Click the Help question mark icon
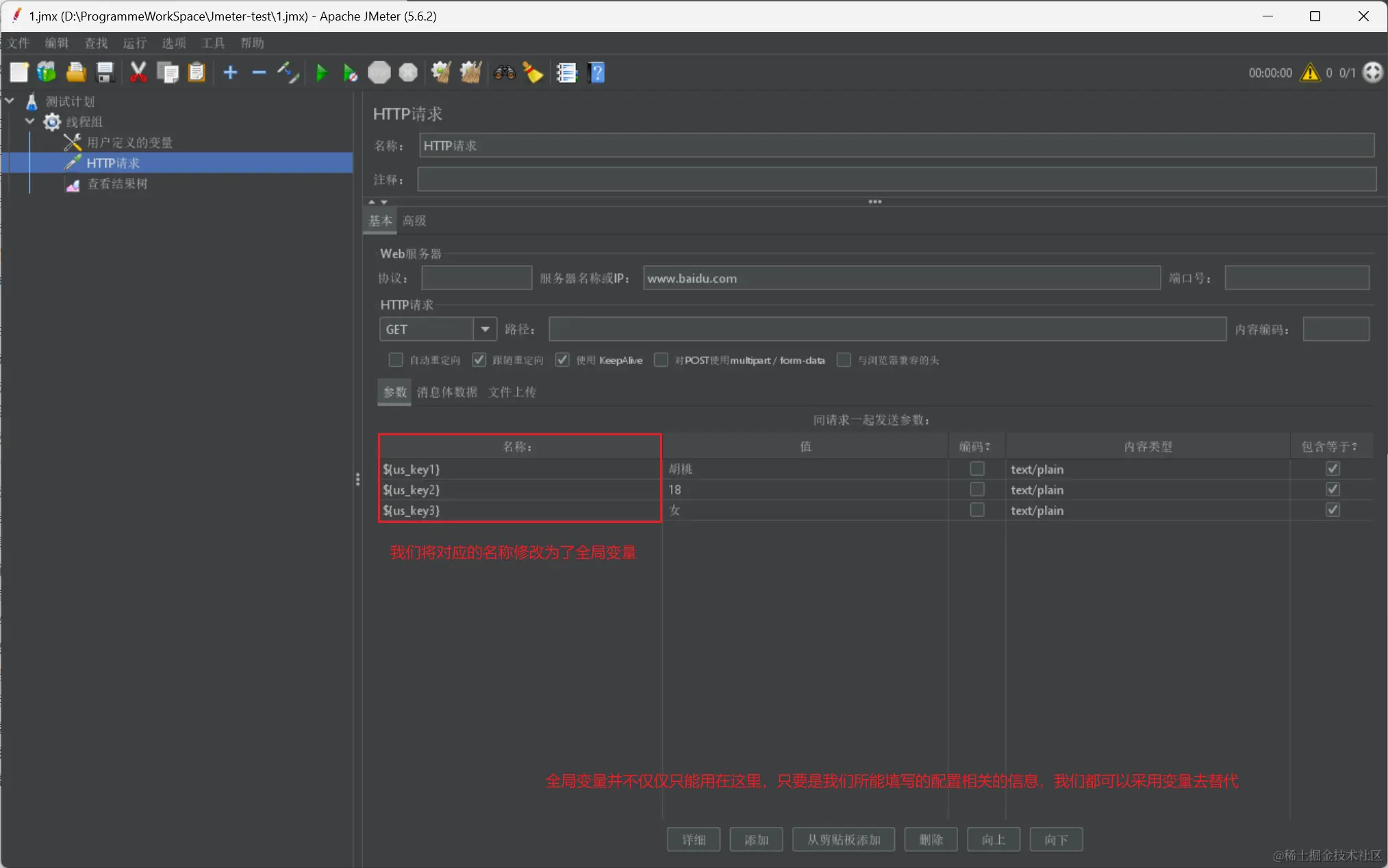 point(596,73)
